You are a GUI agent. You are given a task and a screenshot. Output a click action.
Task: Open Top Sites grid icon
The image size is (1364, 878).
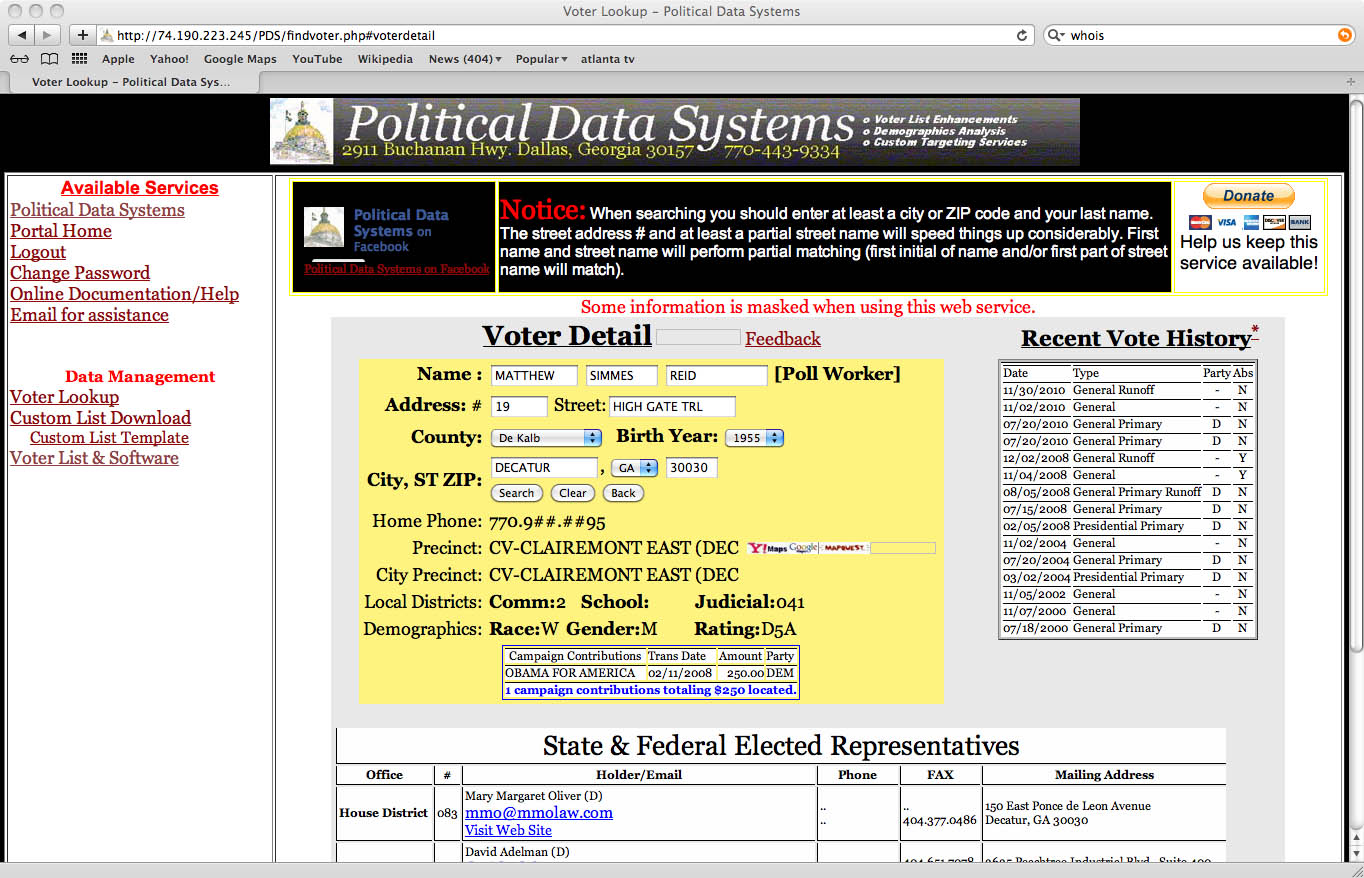(x=80, y=59)
